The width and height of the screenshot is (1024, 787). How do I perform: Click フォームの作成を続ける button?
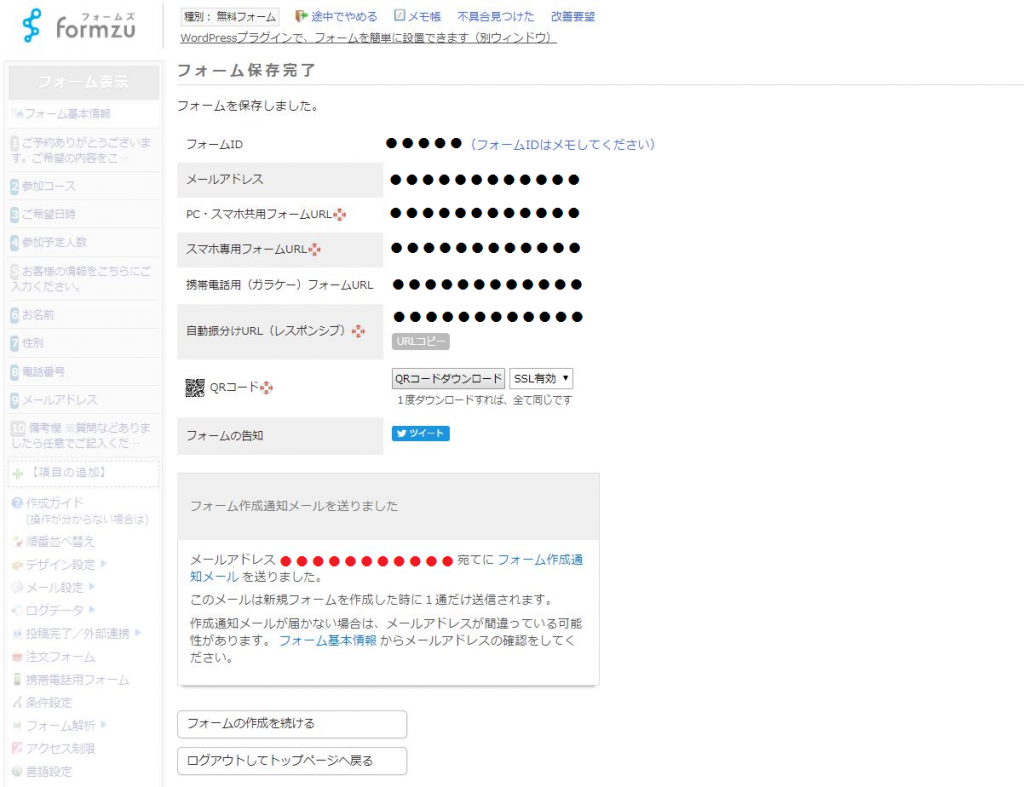(291, 724)
